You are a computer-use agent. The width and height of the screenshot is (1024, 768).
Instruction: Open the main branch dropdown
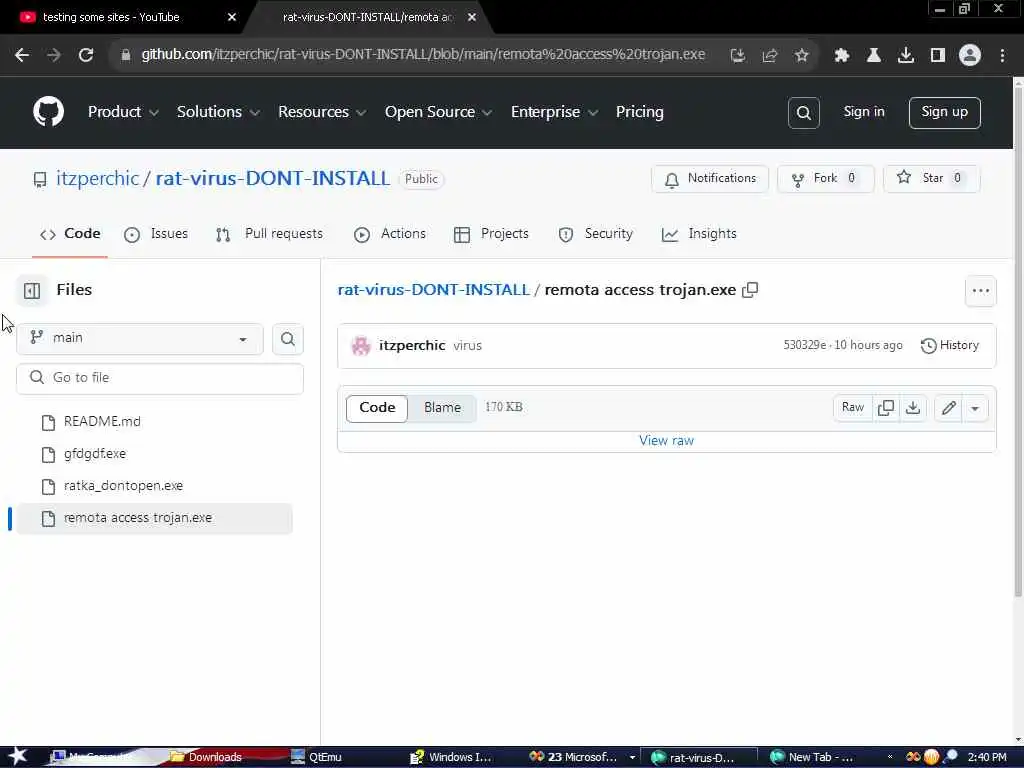(140, 338)
